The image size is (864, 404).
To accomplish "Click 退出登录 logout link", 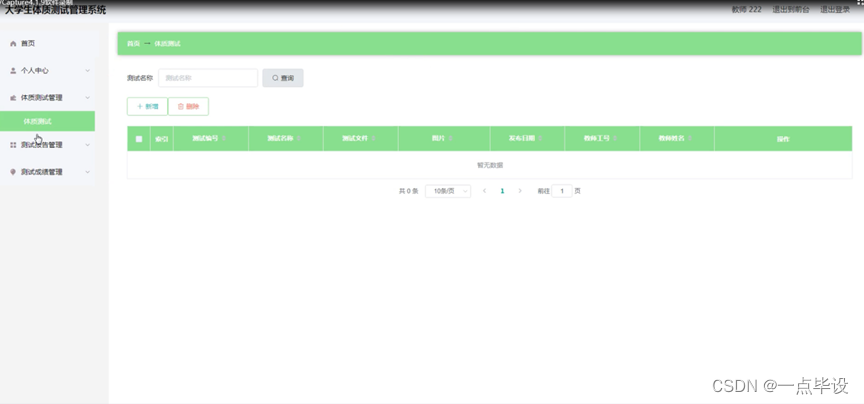I will point(835,9).
